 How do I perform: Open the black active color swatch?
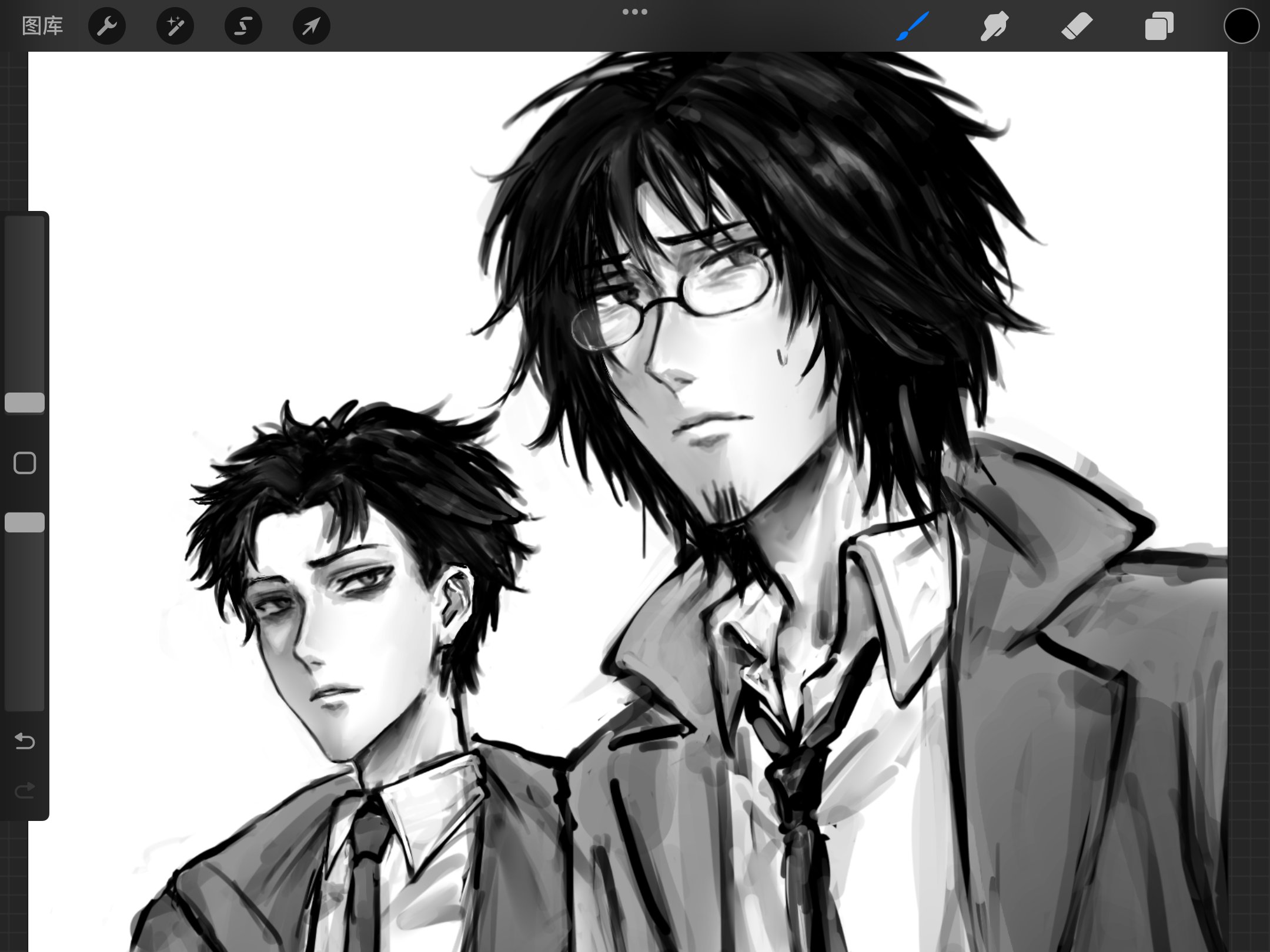(x=1241, y=26)
